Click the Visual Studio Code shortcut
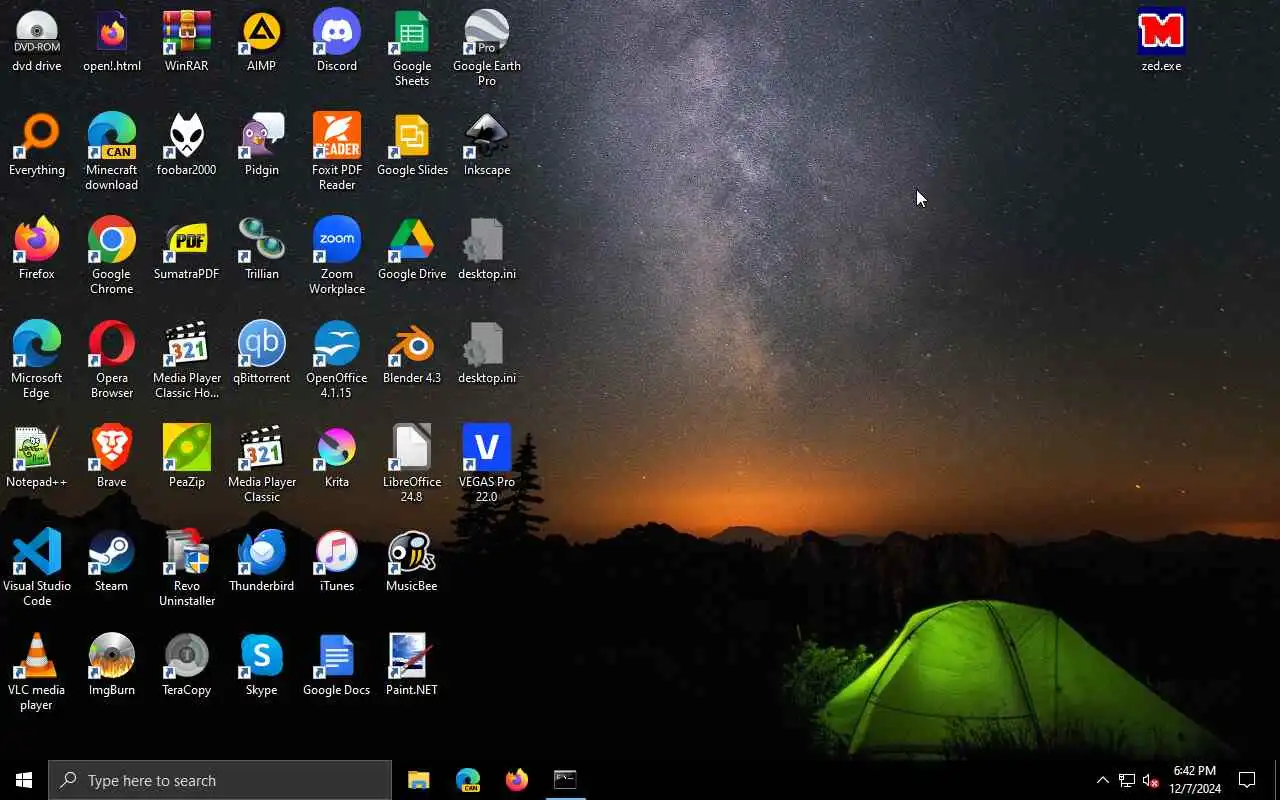 click(x=37, y=568)
